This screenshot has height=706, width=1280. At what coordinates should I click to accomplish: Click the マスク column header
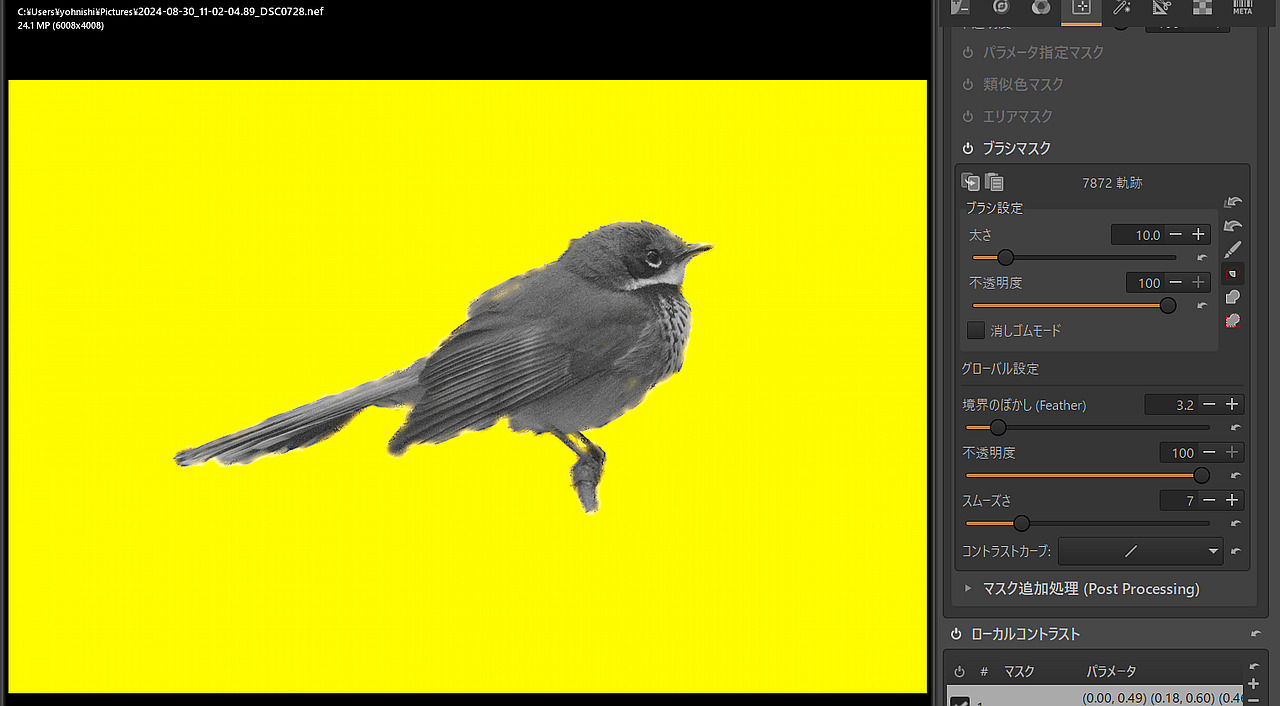click(x=1019, y=671)
